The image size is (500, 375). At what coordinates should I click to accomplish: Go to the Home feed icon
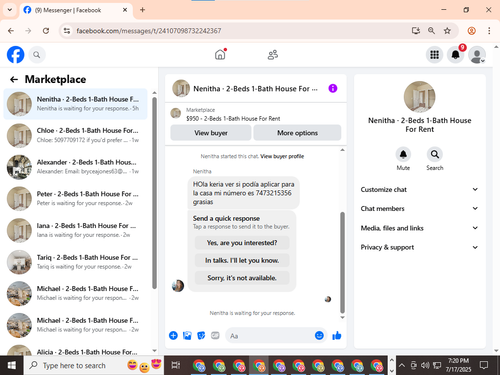click(220, 55)
